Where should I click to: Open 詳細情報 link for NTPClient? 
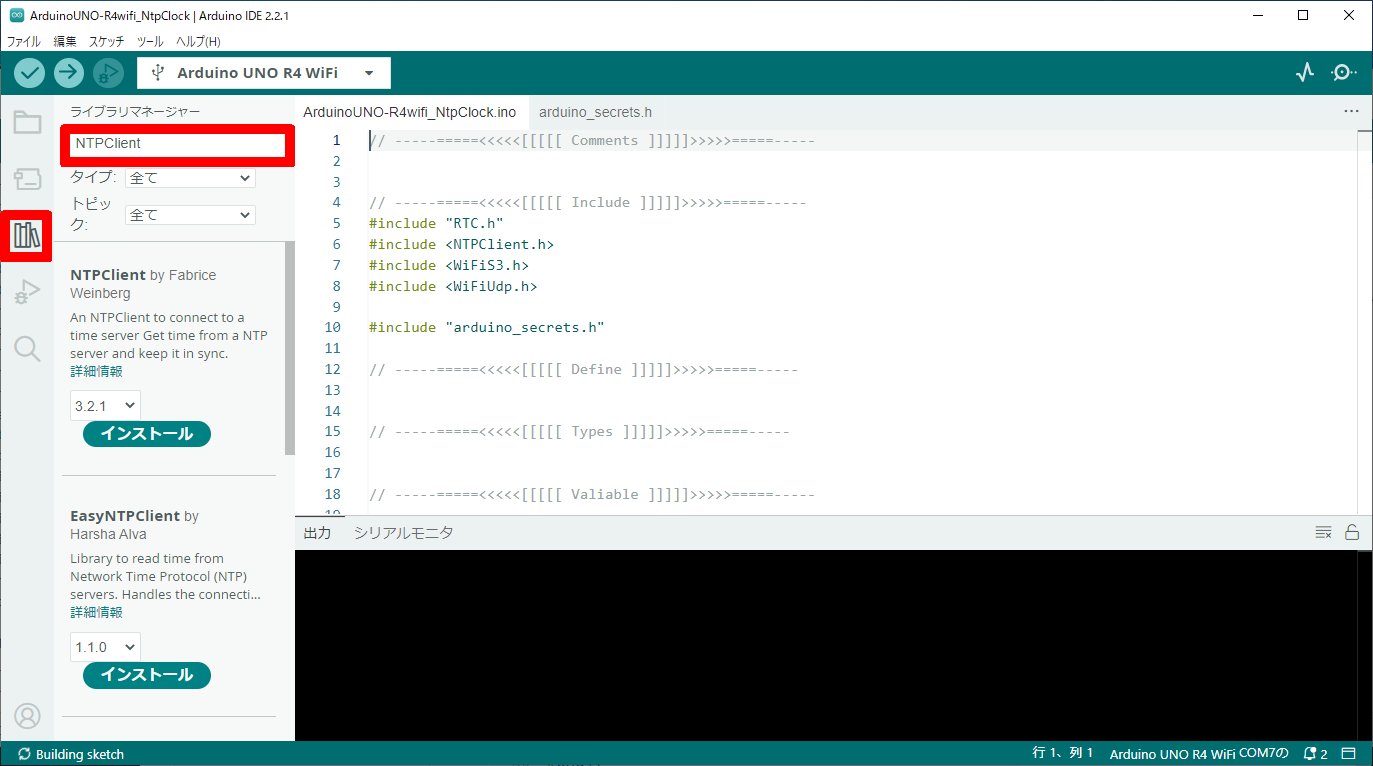click(x=96, y=372)
